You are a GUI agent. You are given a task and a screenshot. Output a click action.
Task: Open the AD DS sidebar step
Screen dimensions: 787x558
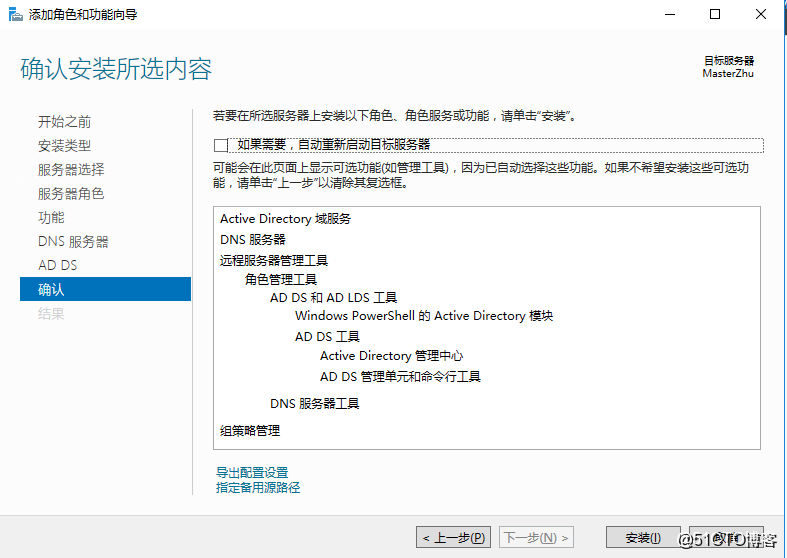57,265
